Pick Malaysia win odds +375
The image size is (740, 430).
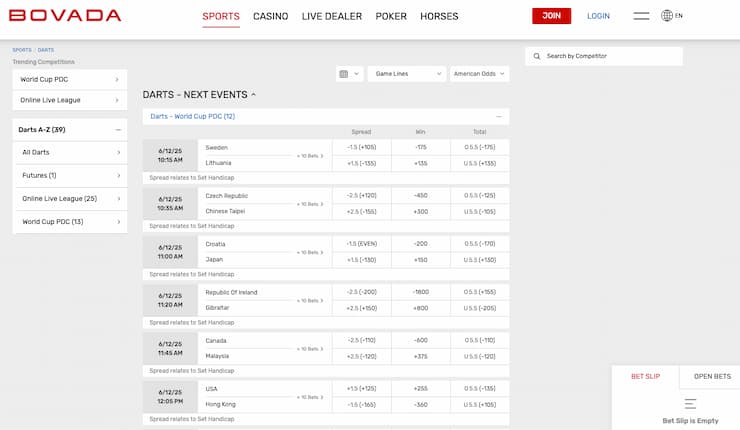coord(420,356)
